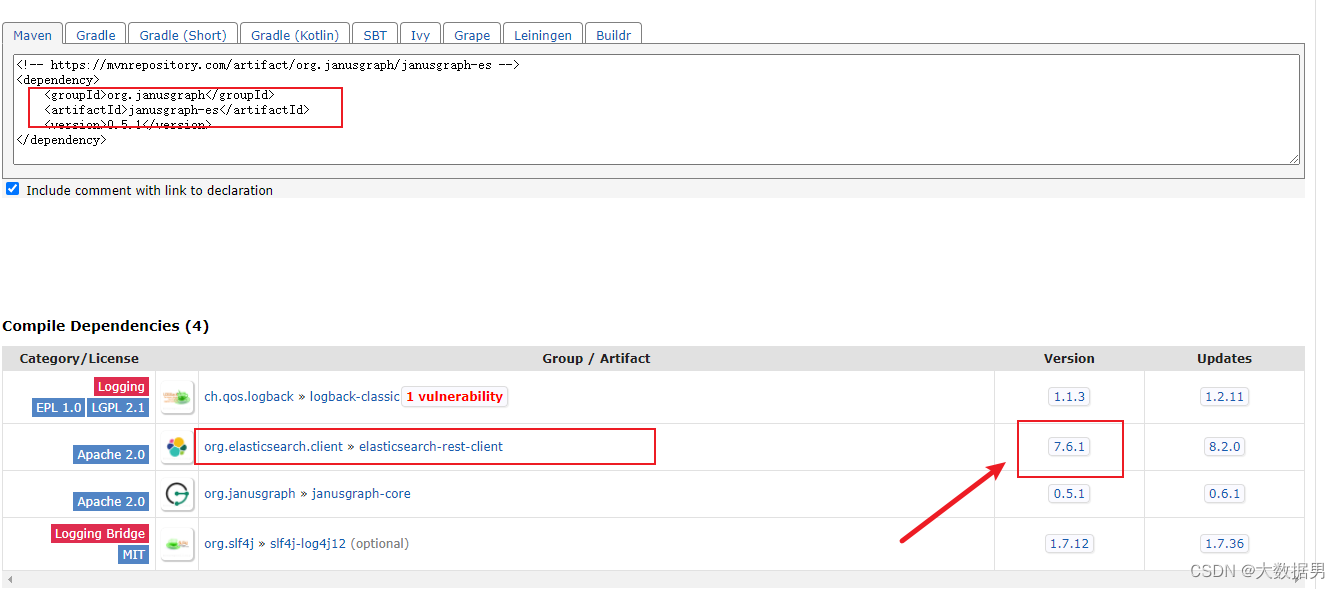Viewport: 1340px width, 589px height.
Task: Open slf4j update version 1.7.36
Action: click(1224, 544)
